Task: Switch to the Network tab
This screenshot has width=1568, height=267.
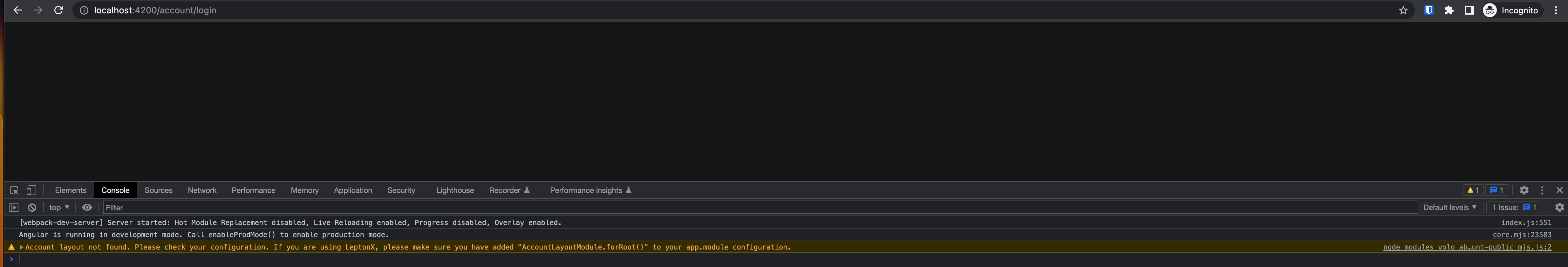Action: pyautogui.click(x=201, y=190)
